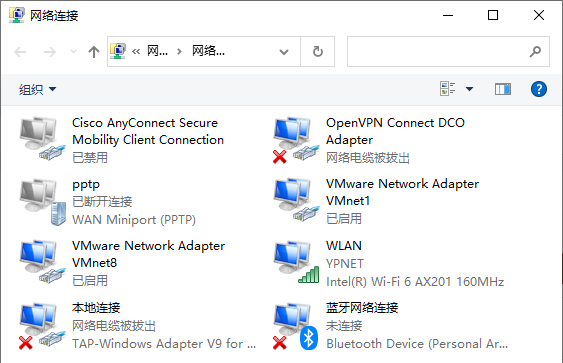Expand the address bar history dropdown
The image size is (563, 363).
(x=284, y=52)
